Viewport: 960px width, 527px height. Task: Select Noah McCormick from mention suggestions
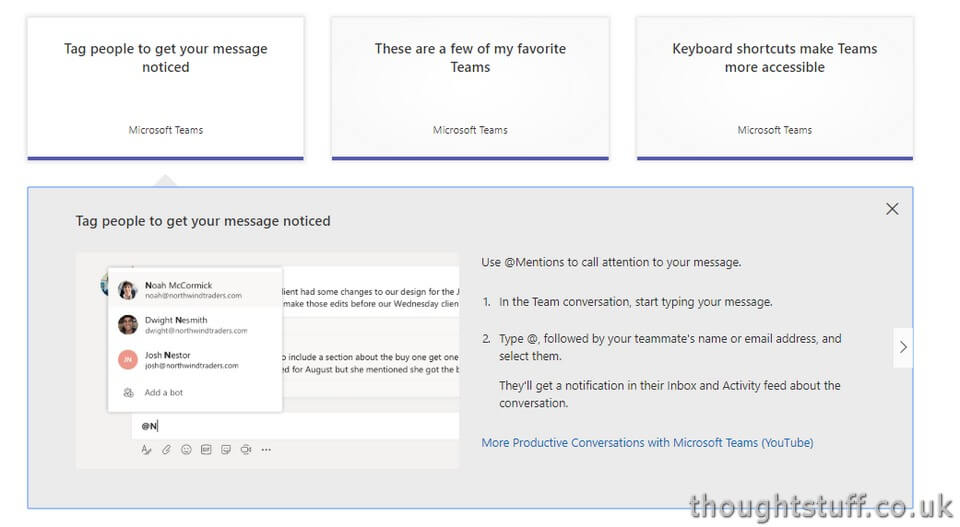pyautogui.click(x=195, y=290)
